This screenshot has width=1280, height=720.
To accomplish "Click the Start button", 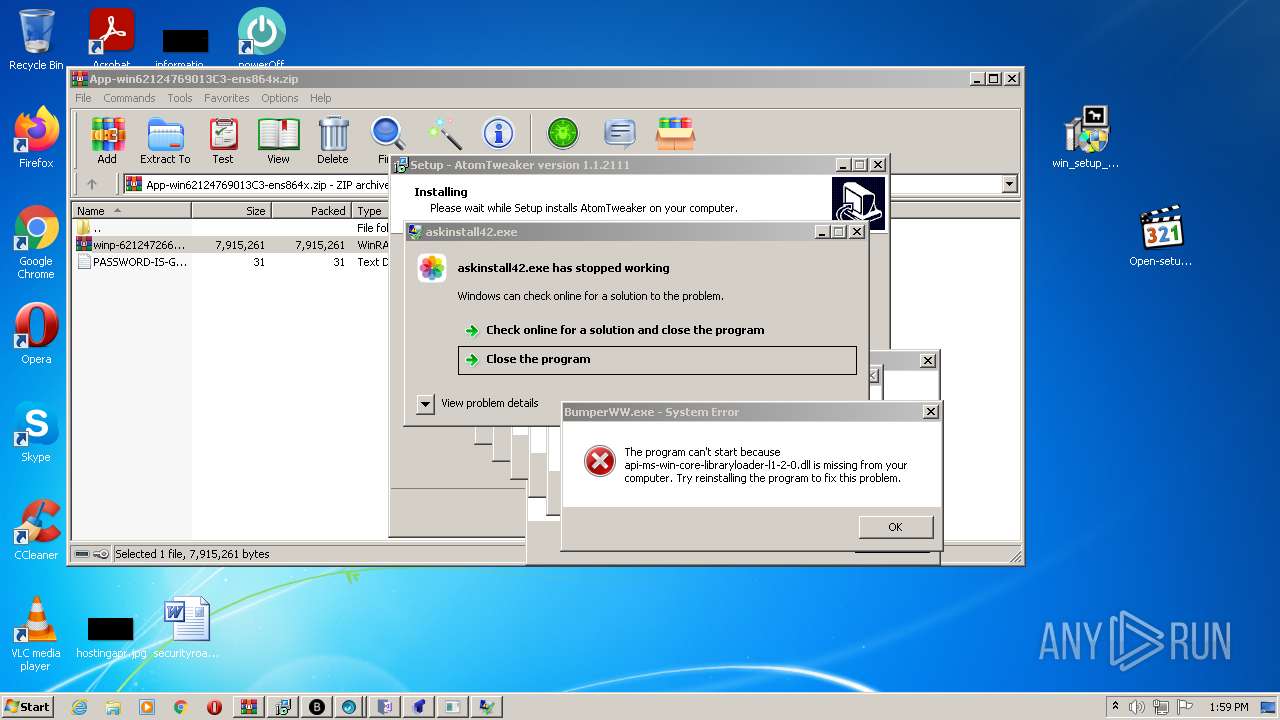I will click(28, 707).
